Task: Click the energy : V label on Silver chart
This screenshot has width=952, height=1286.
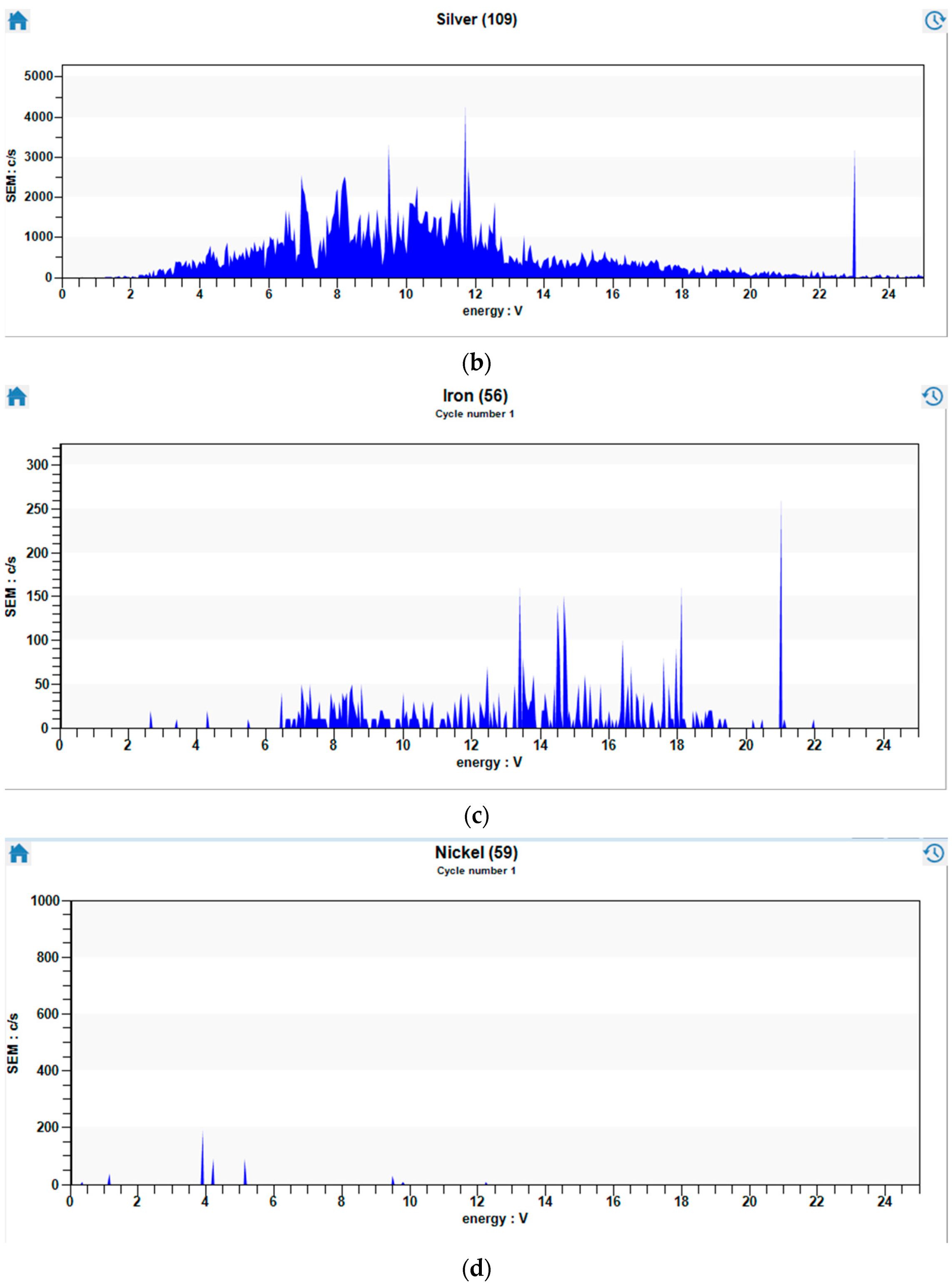Action: pos(492,311)
